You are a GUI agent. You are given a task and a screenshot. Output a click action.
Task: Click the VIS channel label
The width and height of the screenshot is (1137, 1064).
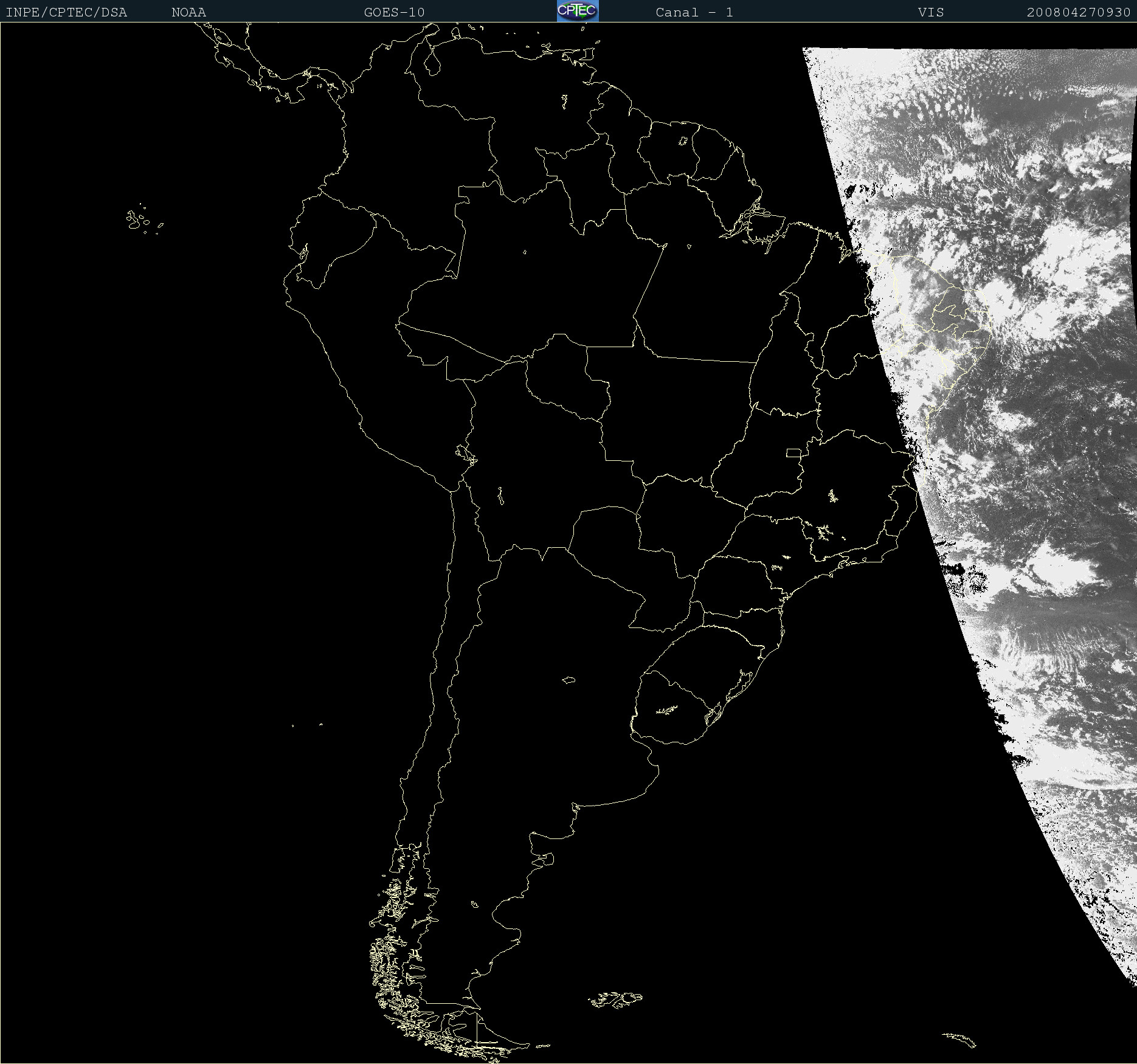click(x=931, y=12)
